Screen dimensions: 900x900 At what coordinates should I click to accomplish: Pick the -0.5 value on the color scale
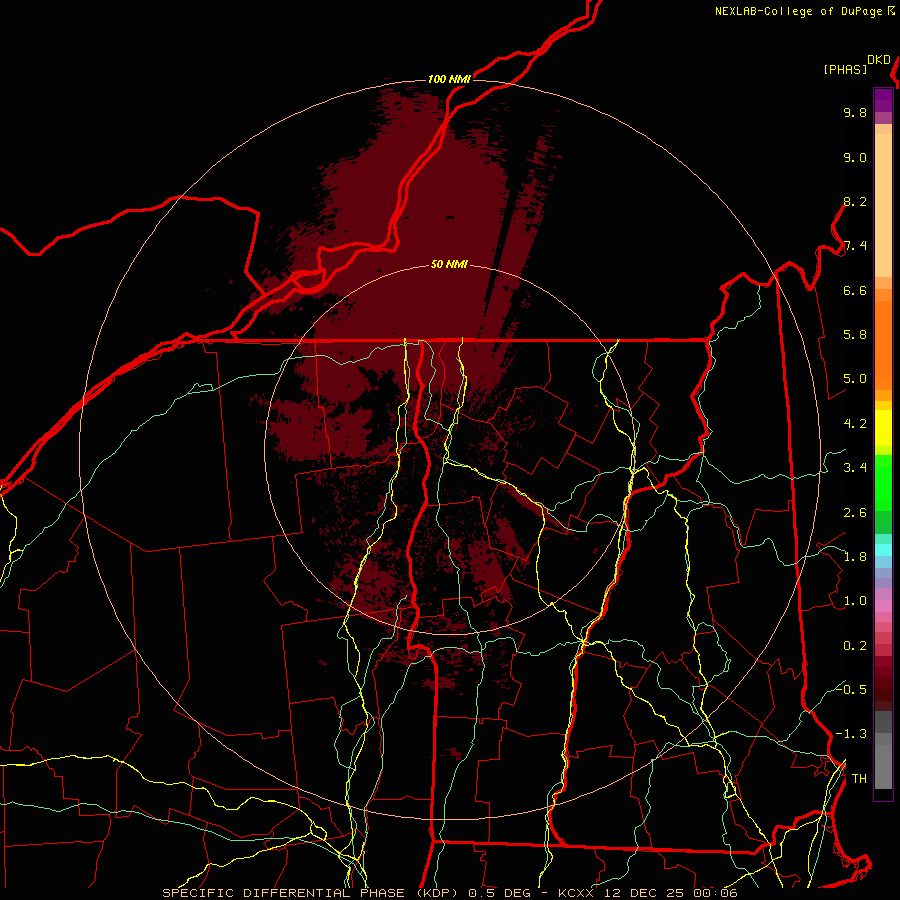851,689
